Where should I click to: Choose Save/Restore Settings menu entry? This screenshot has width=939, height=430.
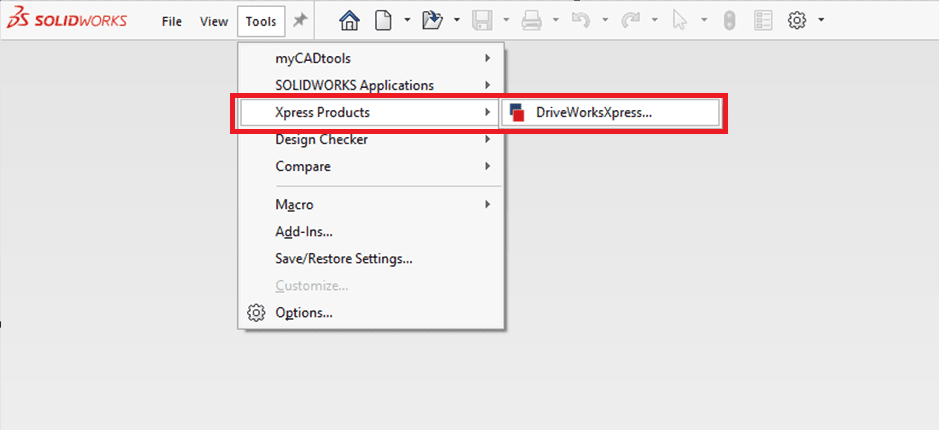click(343, 259)
